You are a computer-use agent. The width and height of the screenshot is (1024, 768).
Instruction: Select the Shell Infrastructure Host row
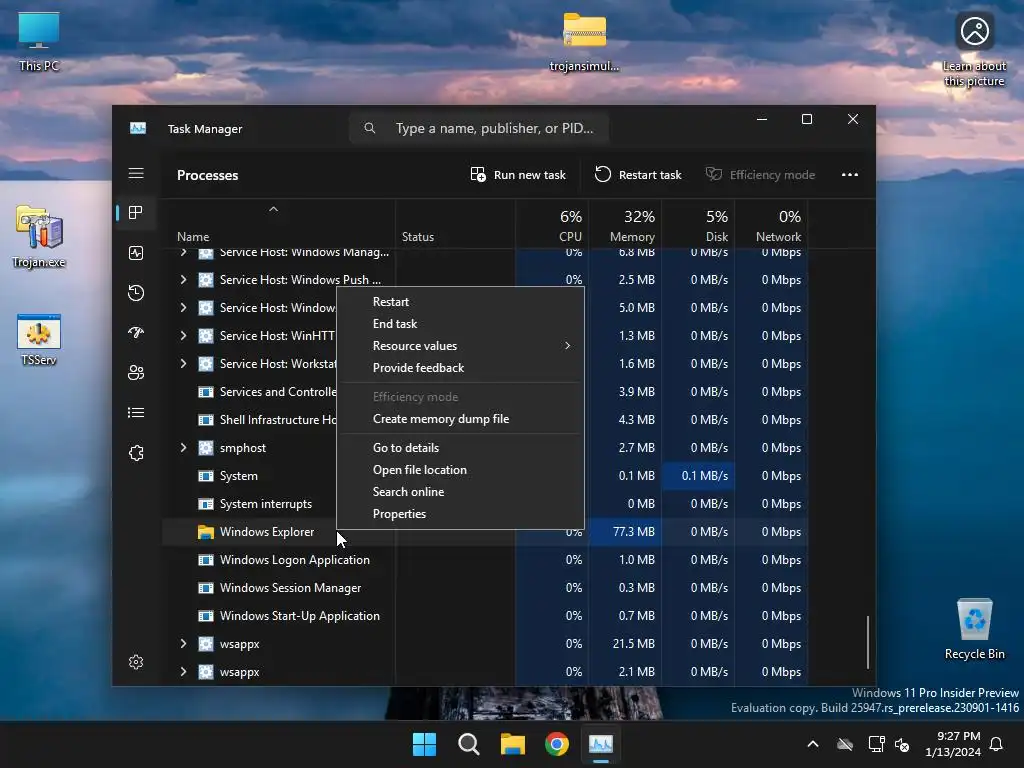pyautogui.click(x=249, y=420)
